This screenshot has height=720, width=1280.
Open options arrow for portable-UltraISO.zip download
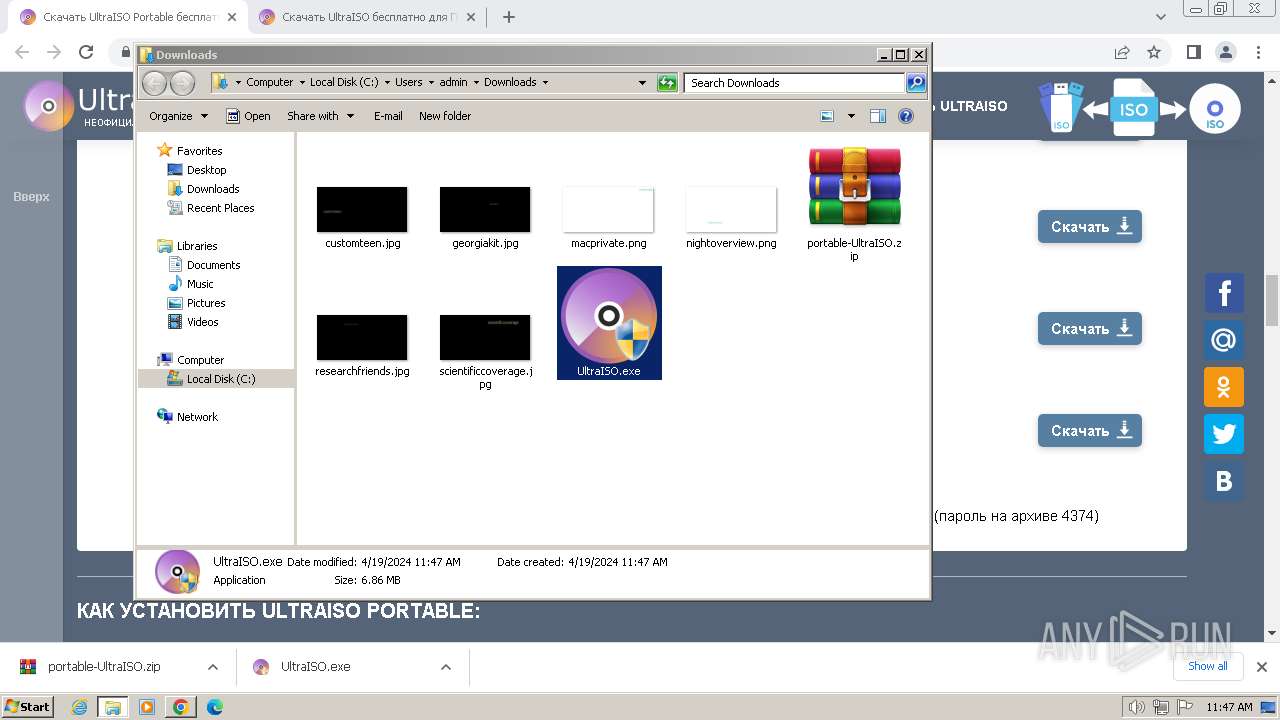[213, 667]
